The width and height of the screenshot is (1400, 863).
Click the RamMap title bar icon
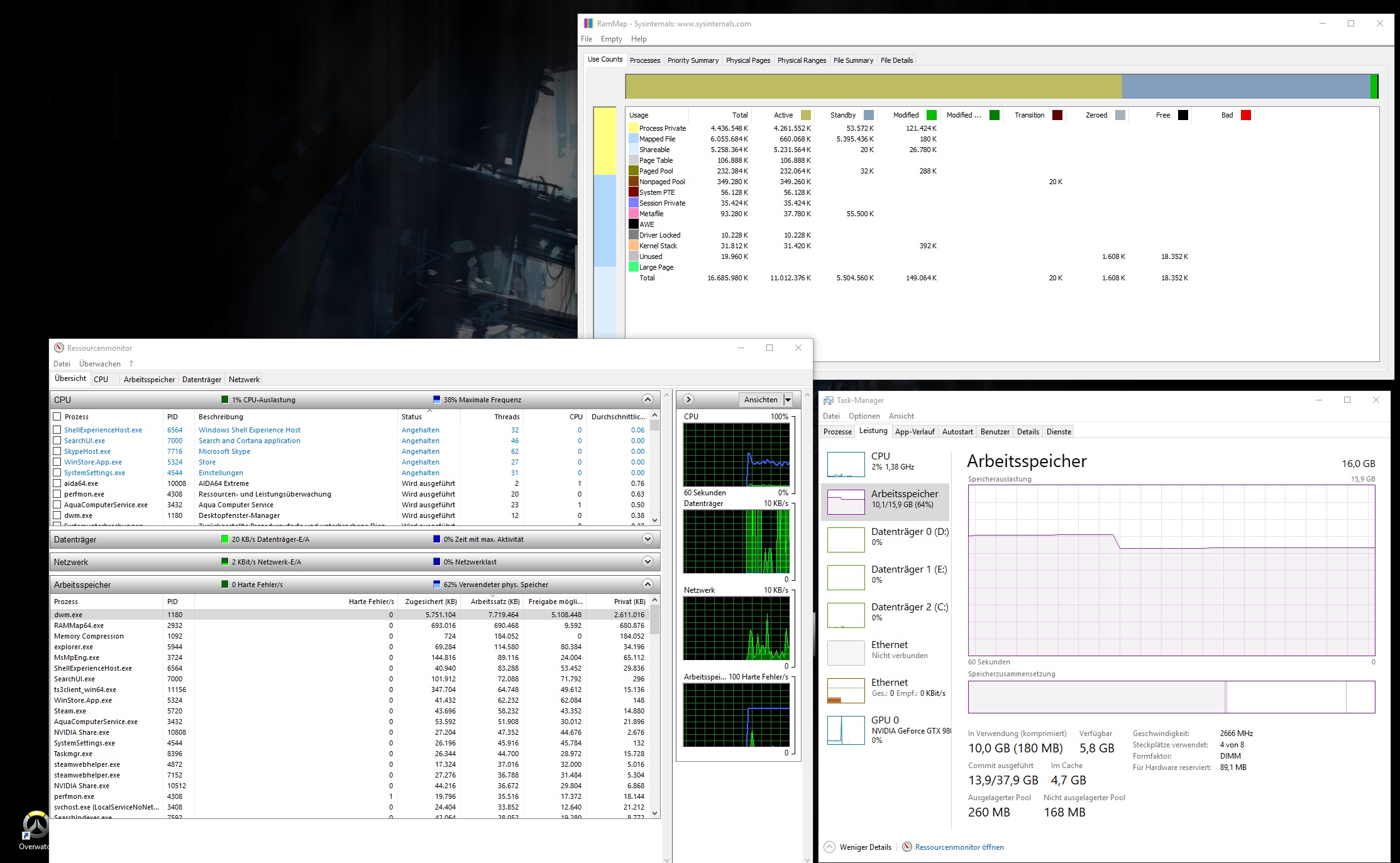point(588,24)
